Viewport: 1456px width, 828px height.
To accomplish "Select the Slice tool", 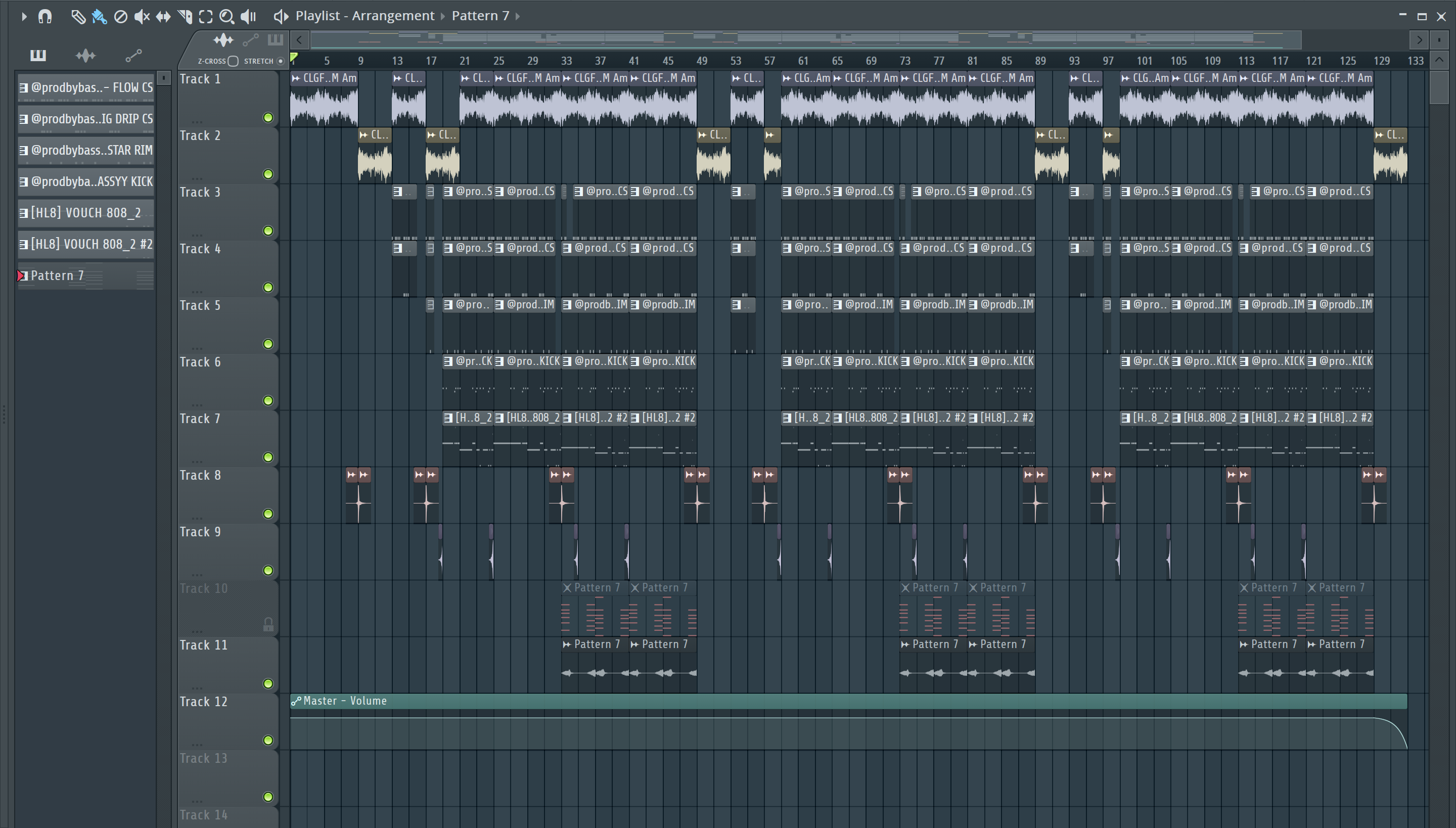I will pos(185,17).
